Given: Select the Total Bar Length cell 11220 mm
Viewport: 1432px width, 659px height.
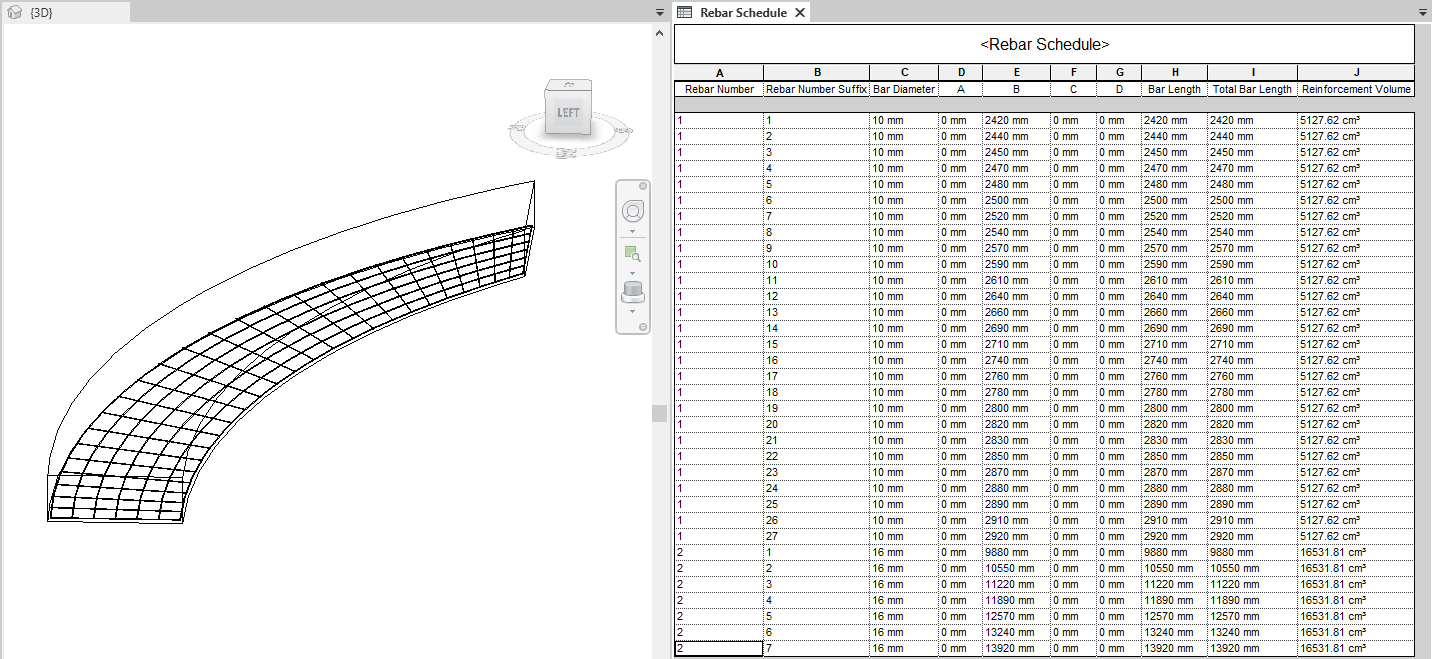Looking at the screenshot, I should tap(1252, 584).
